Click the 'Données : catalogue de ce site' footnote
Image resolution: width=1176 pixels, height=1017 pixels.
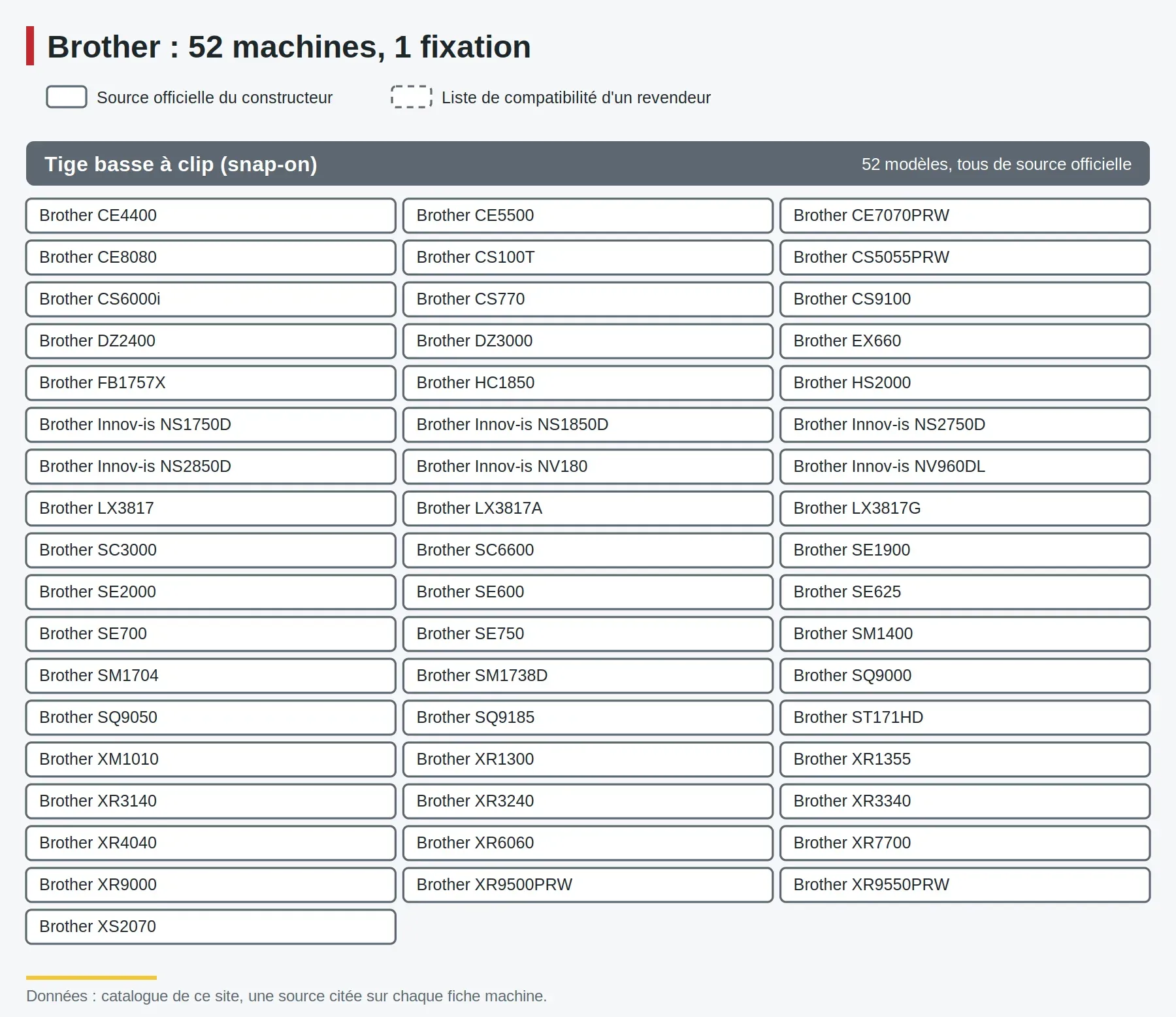point(286,996)
